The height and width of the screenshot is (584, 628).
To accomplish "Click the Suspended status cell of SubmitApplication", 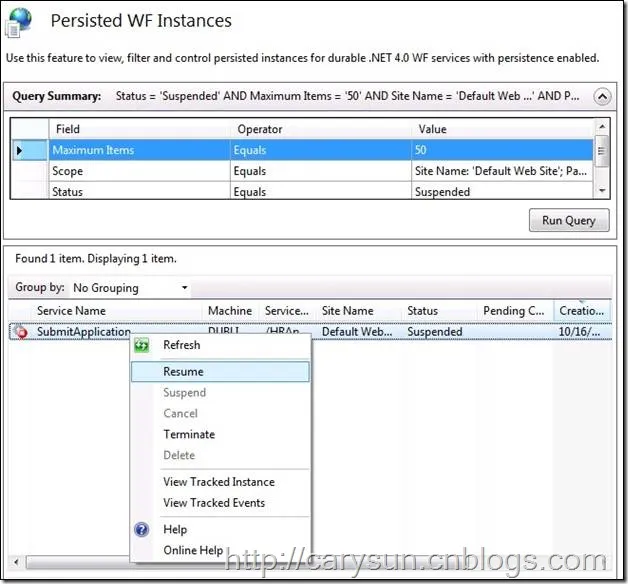I will coord(435,332).
